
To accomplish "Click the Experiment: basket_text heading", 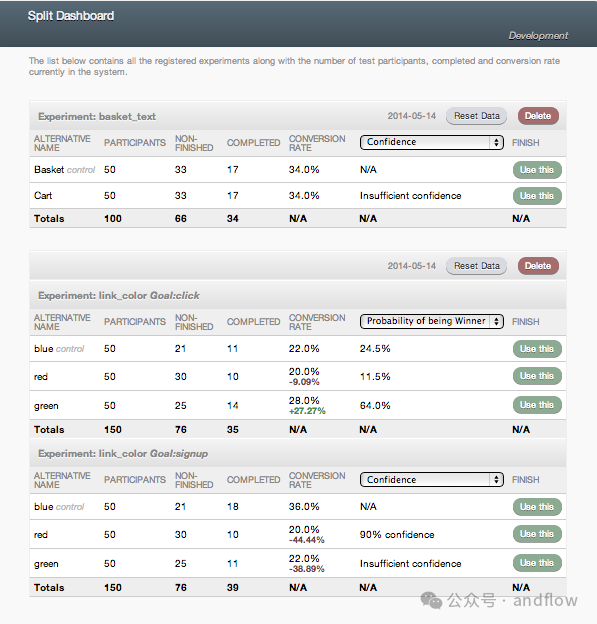I will (97, 117).
